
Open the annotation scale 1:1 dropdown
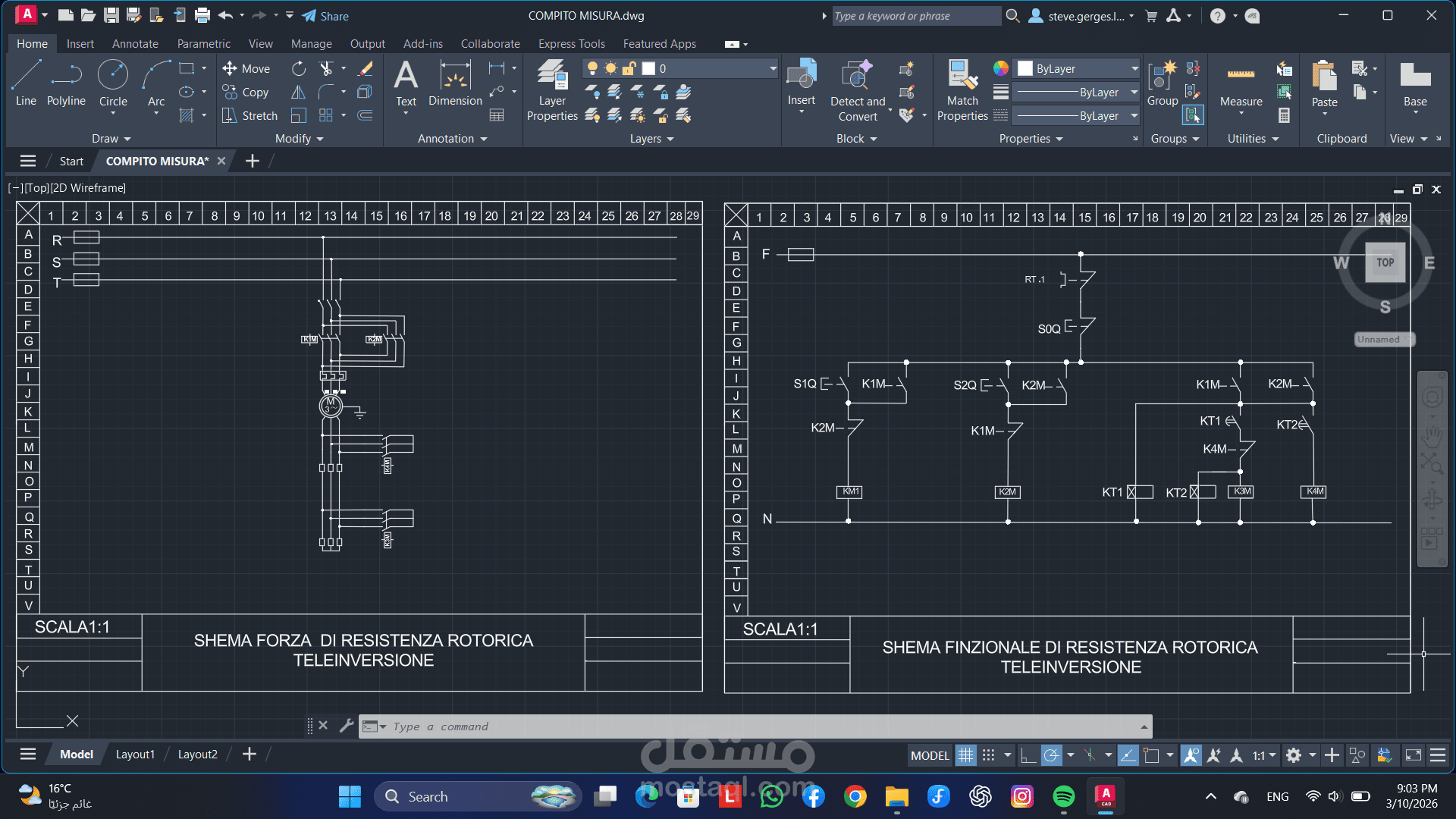[1263, 755]
